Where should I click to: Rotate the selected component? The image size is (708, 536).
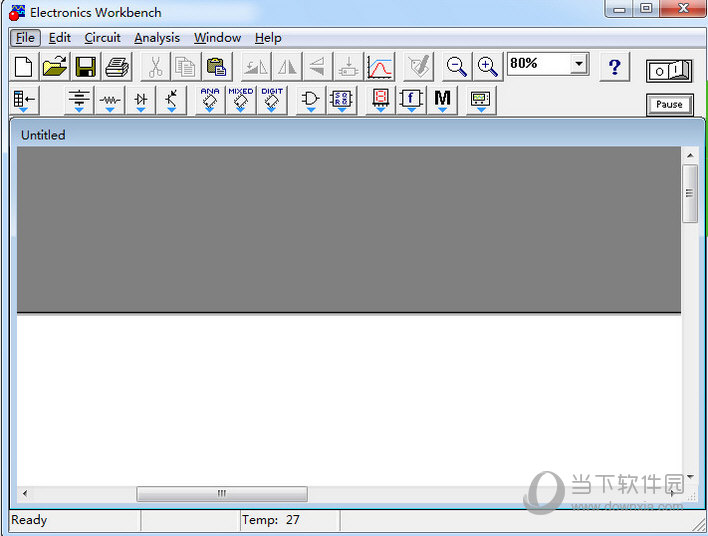click(x=256, y=67)
